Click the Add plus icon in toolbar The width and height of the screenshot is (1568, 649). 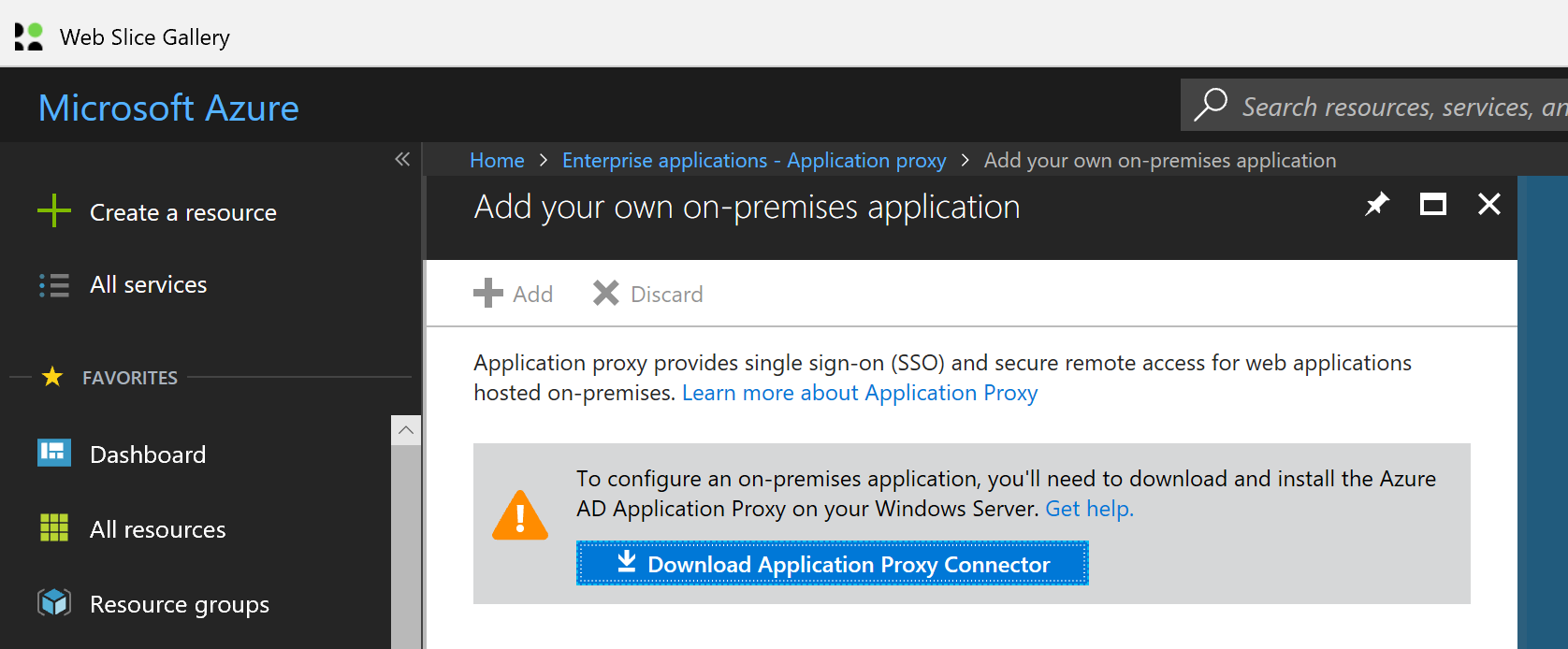pyautogui.click(x=488, y=293)
